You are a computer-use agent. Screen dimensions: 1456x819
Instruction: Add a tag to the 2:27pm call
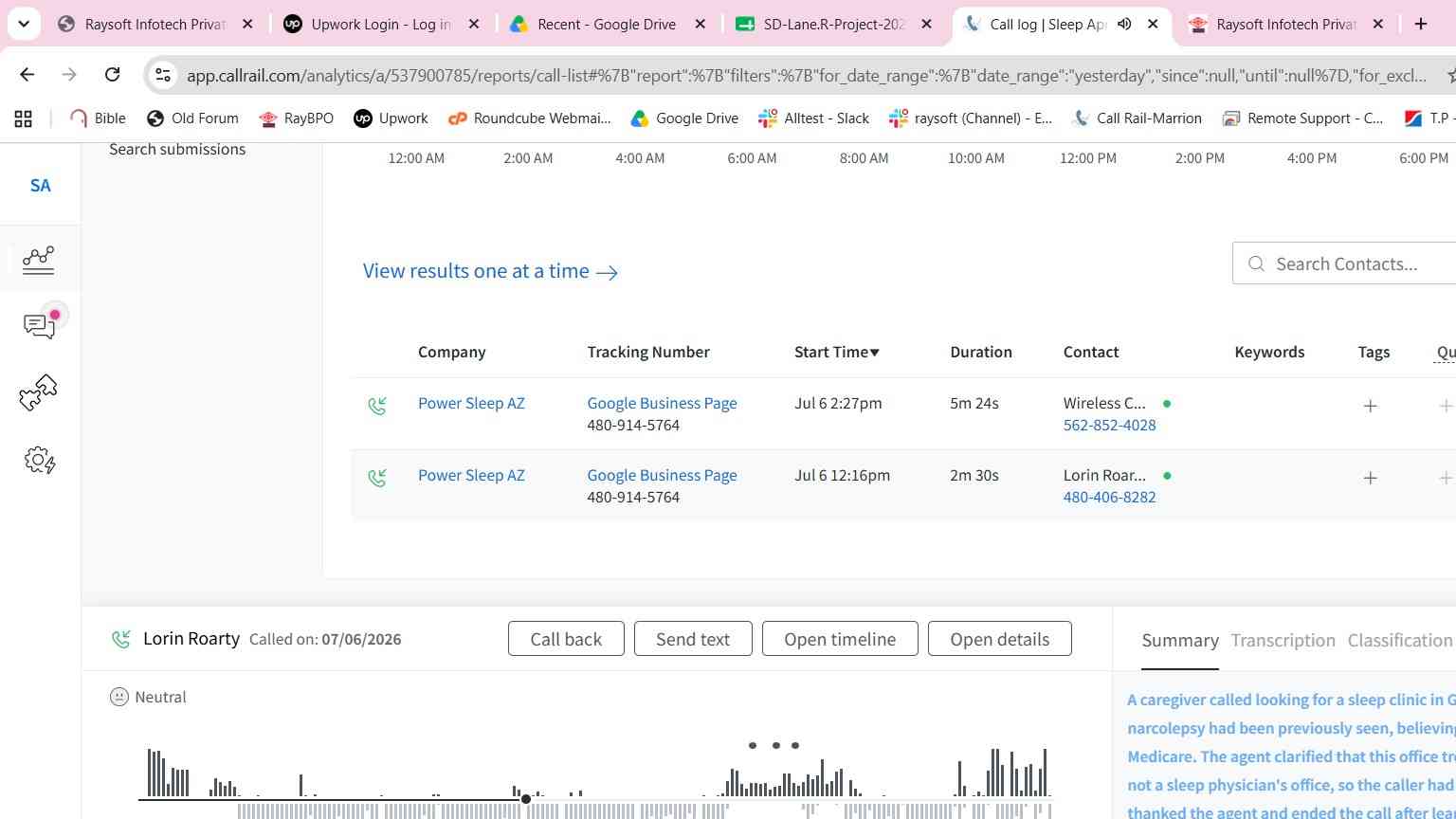pos(1370,406)
